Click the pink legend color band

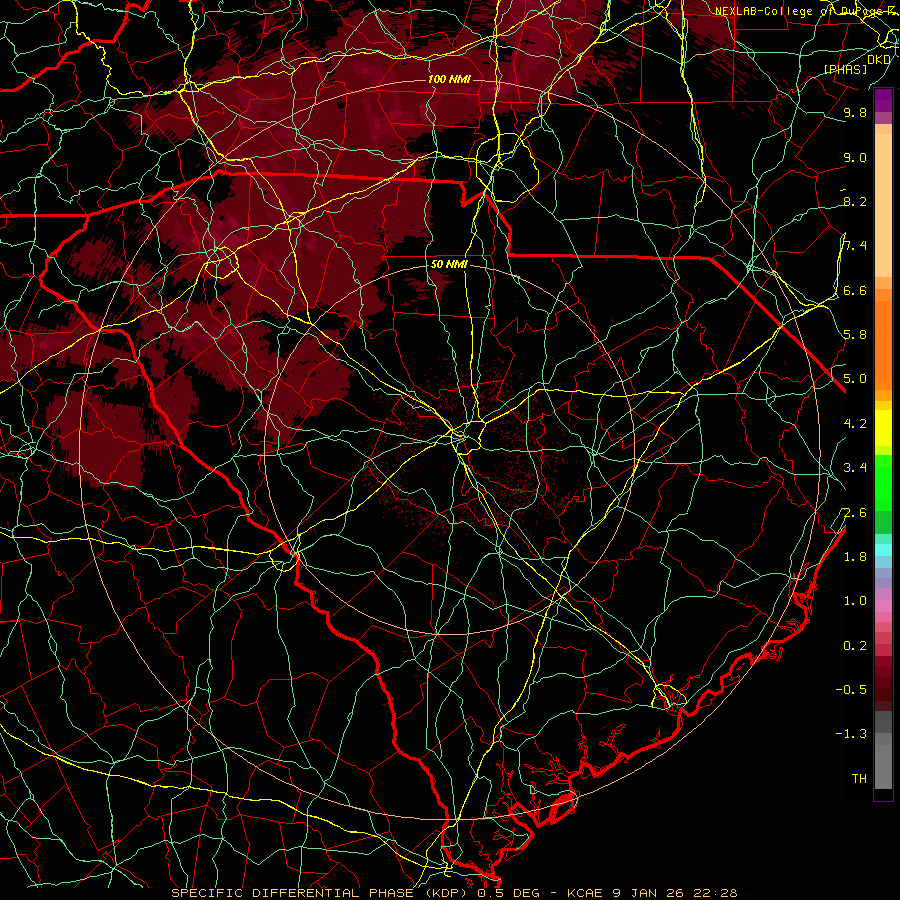[x=883, y=606]
